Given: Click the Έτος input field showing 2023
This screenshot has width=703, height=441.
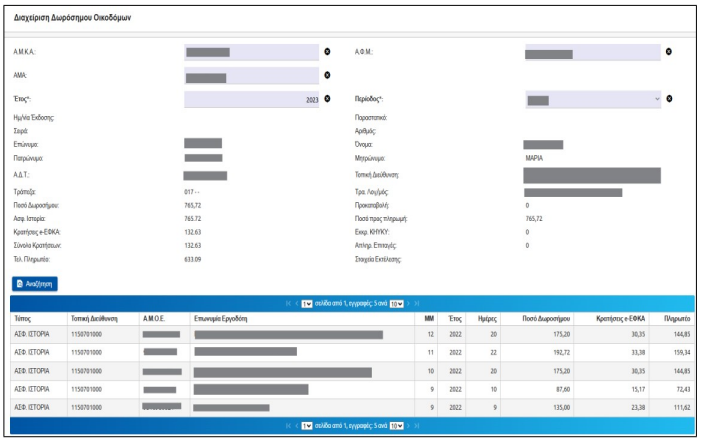Looking at the screenshot, I should pyautogui.click(x=251, y=98).
